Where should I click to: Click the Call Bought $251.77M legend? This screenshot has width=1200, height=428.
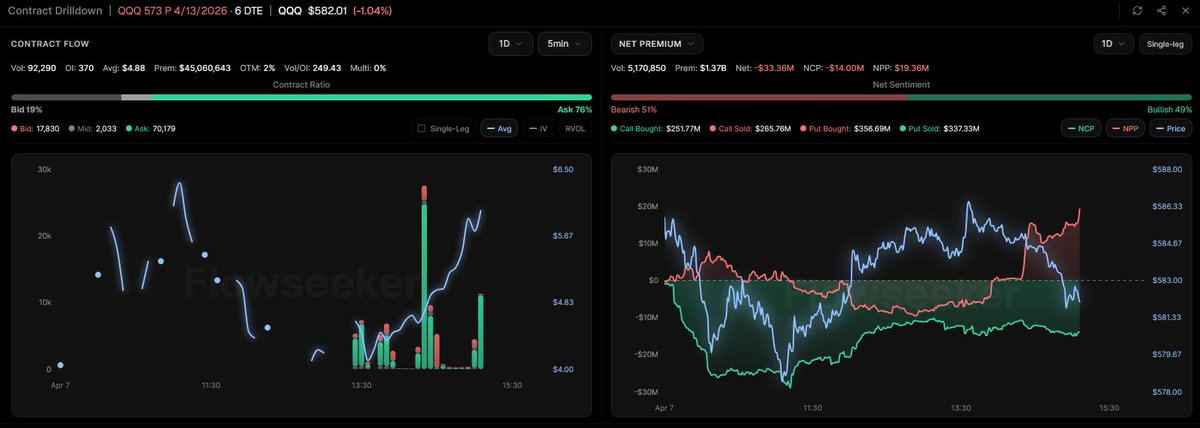click(x=656, y=128)
